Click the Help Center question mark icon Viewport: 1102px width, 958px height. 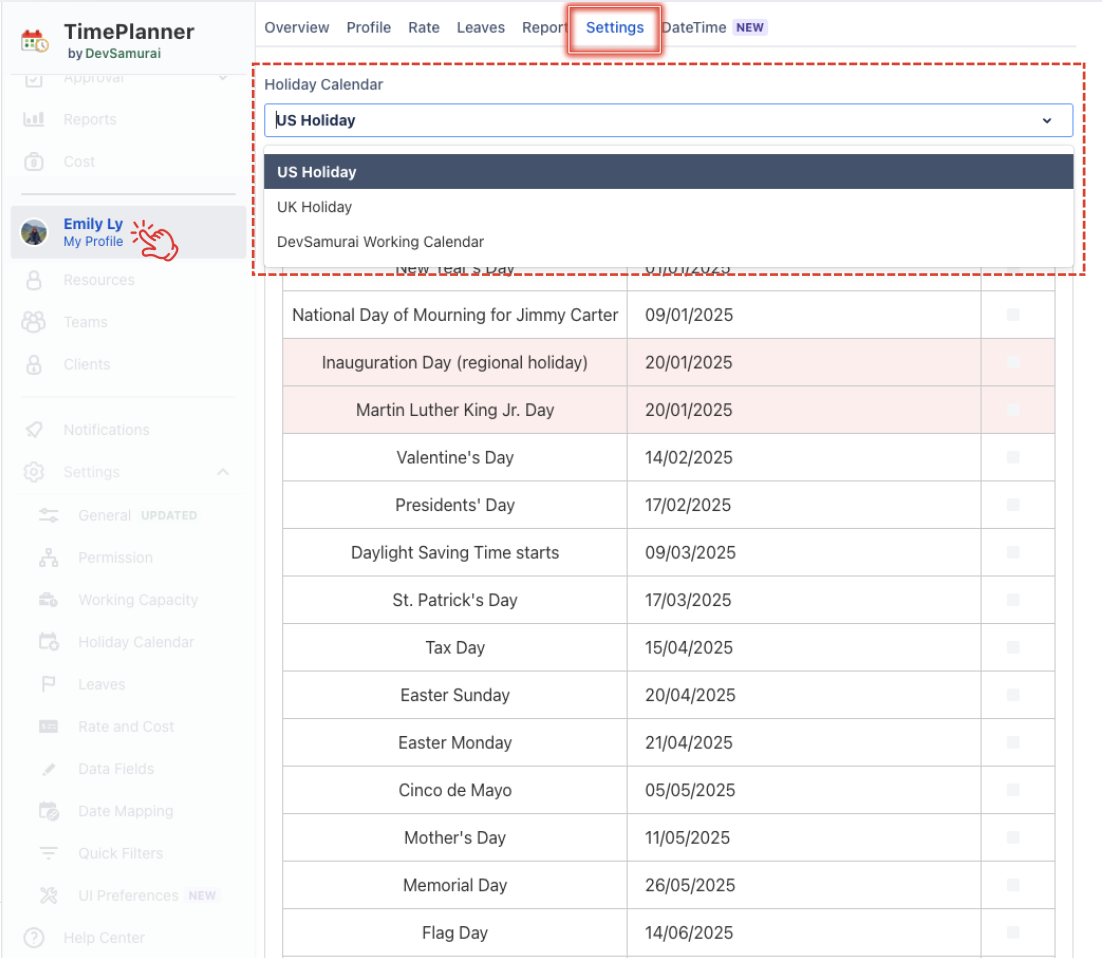click(x=34, y=938)
